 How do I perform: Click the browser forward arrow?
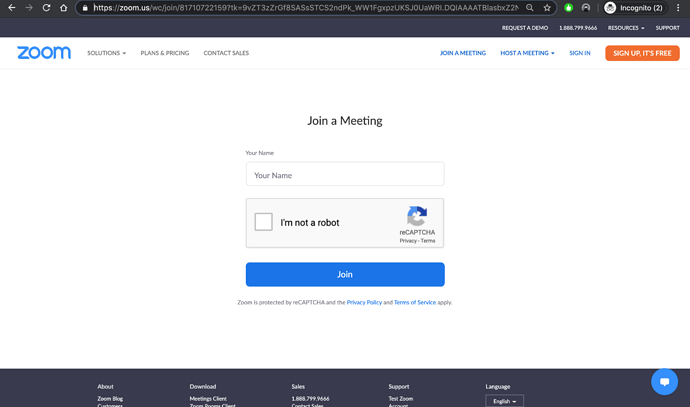coord(29,8)
